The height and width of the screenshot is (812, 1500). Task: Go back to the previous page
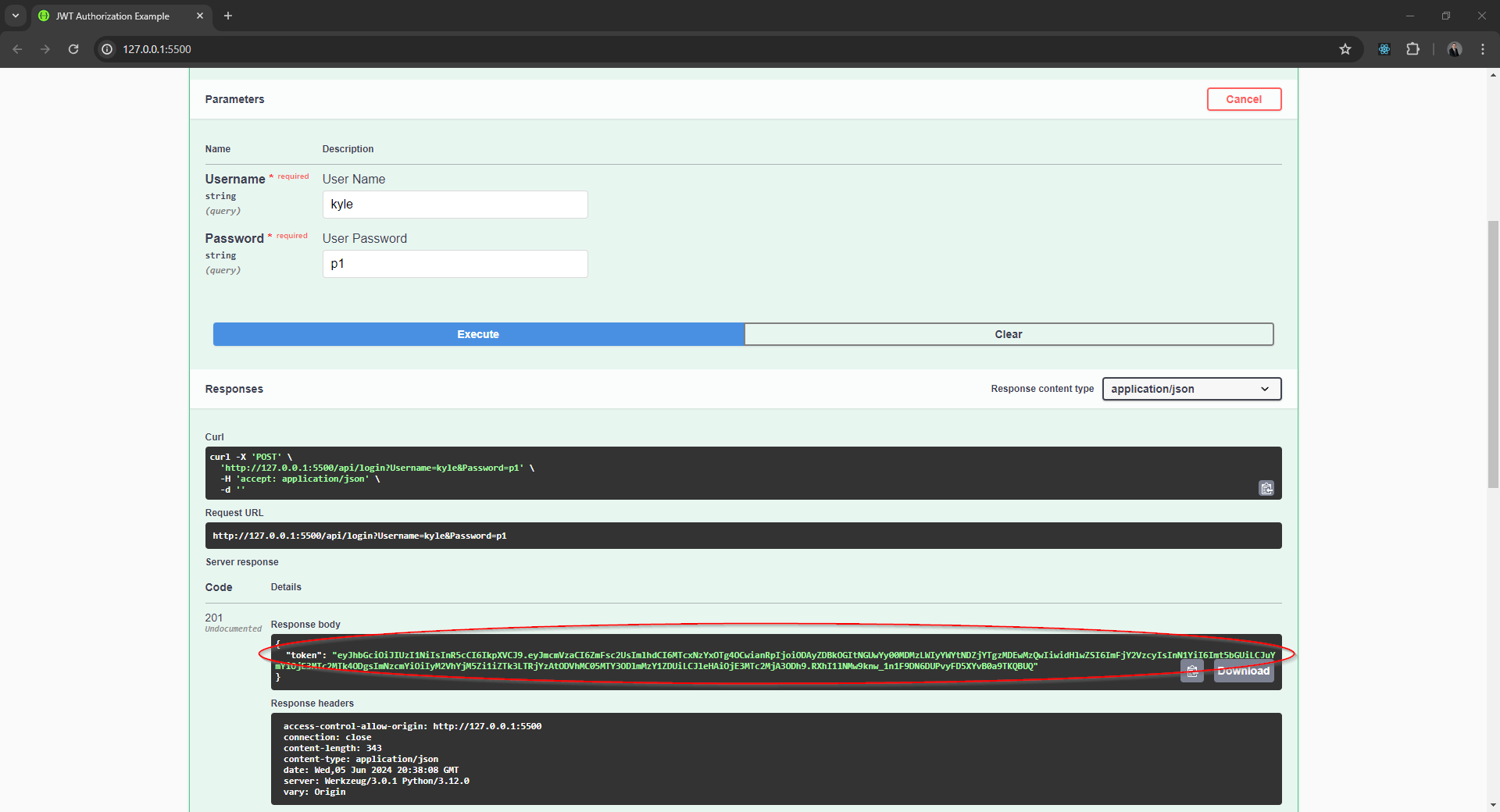[x=17, y=49]
